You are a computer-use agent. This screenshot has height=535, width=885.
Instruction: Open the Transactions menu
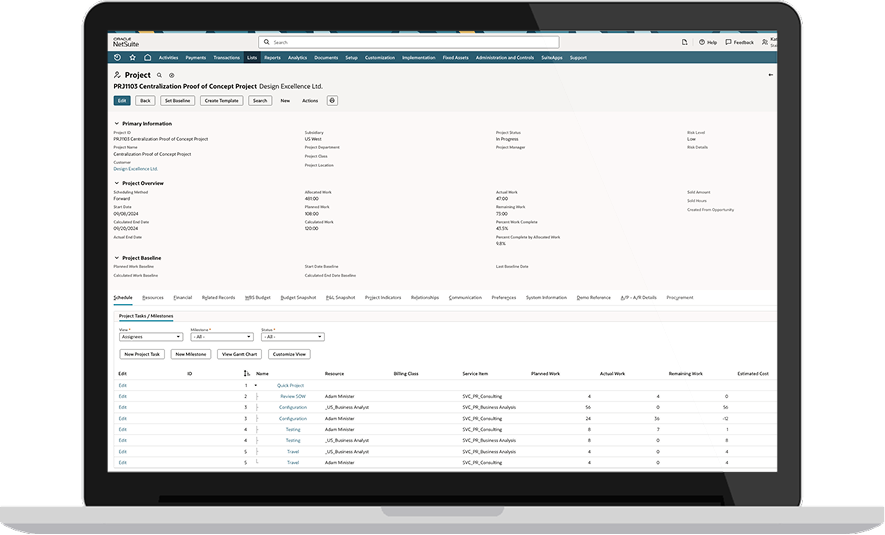pos(226,58)
